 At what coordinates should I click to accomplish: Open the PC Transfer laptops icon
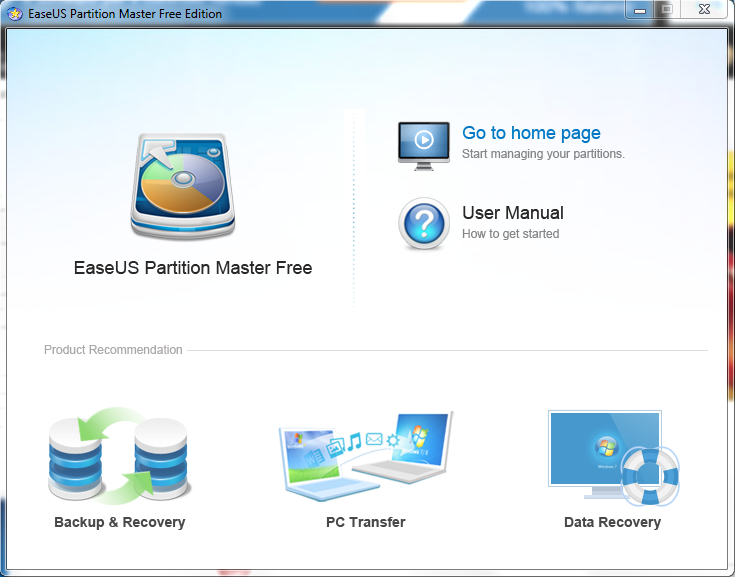tap(366, 456)
